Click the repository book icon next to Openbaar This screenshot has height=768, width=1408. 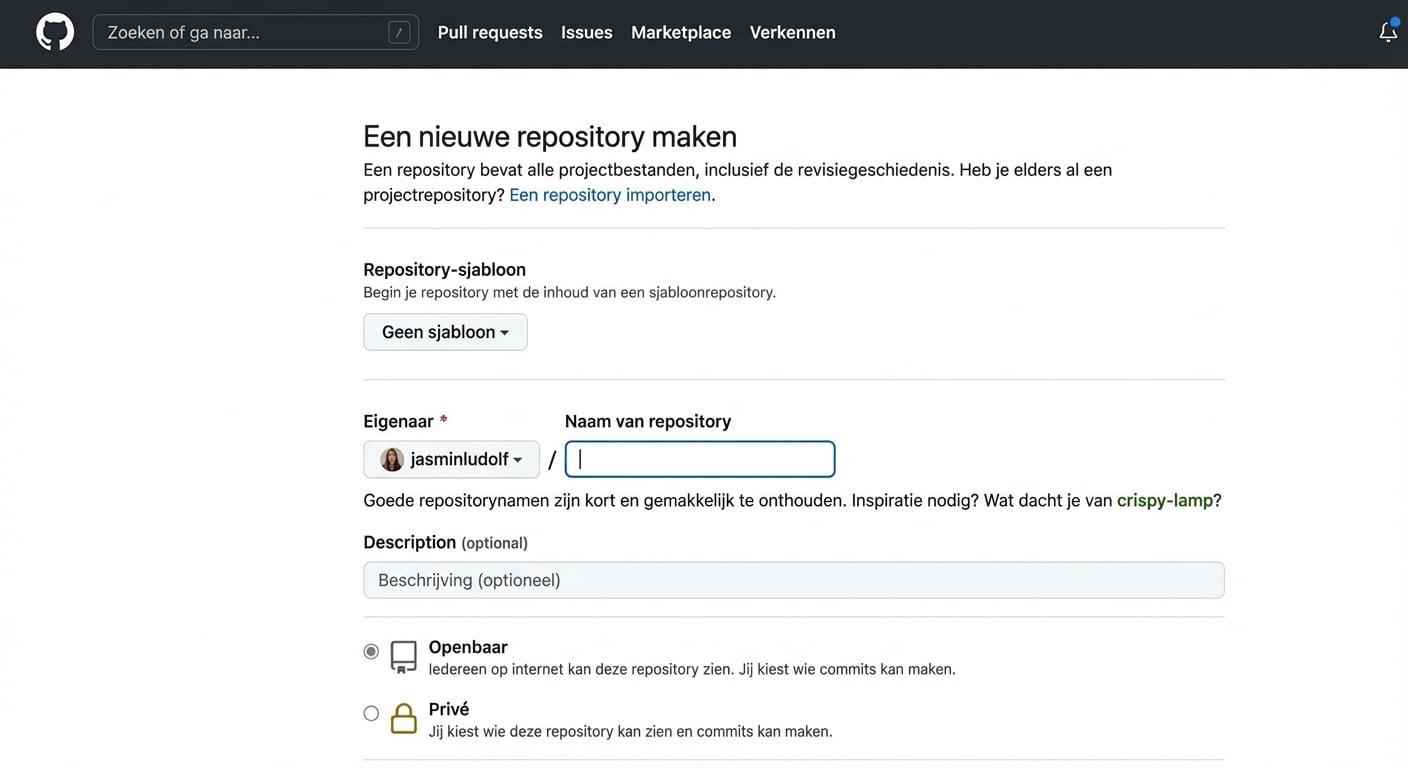tap(403, 657)
